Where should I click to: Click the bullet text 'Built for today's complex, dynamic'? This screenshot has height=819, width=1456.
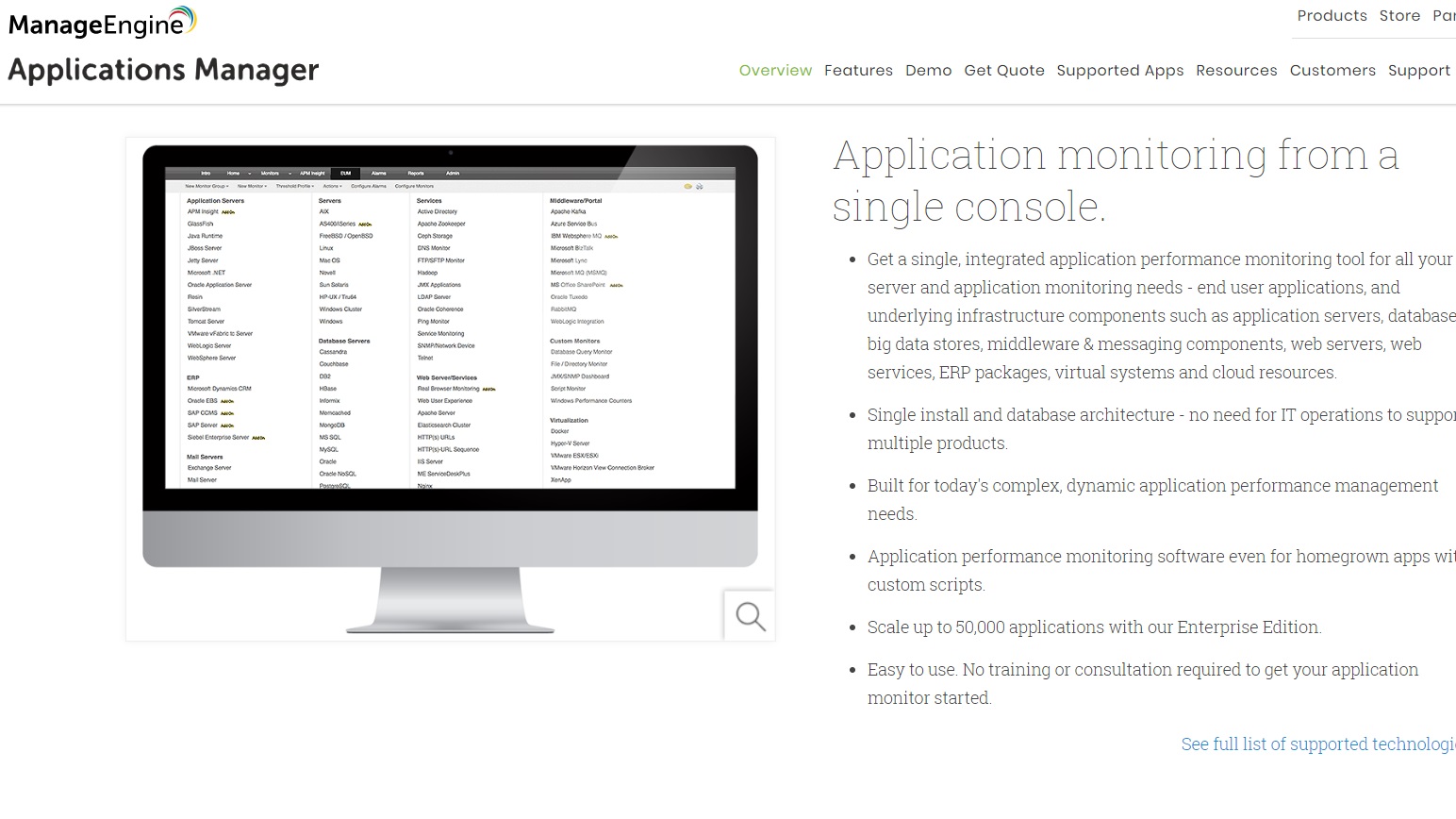1152,500
